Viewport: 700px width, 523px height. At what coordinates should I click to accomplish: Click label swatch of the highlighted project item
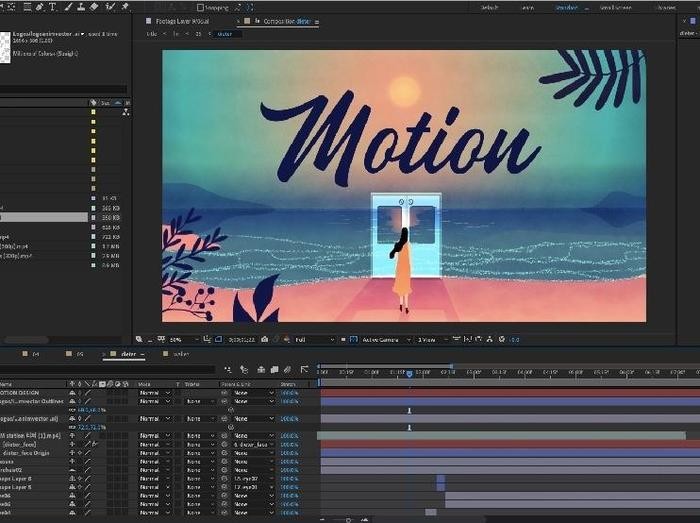pos(93,218)
